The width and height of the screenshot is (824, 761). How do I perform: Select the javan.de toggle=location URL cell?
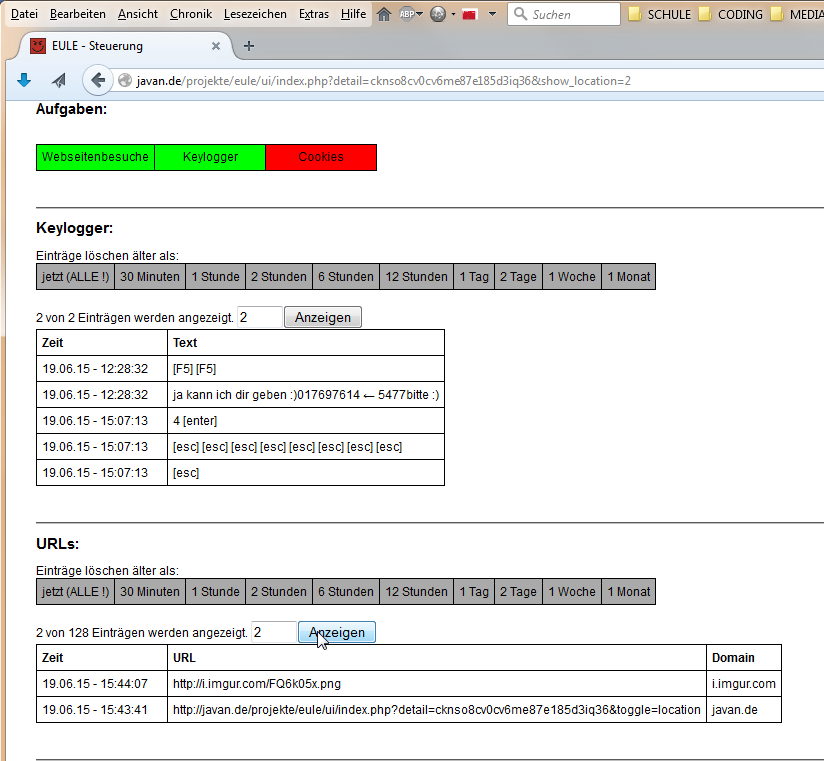point(437,709)
